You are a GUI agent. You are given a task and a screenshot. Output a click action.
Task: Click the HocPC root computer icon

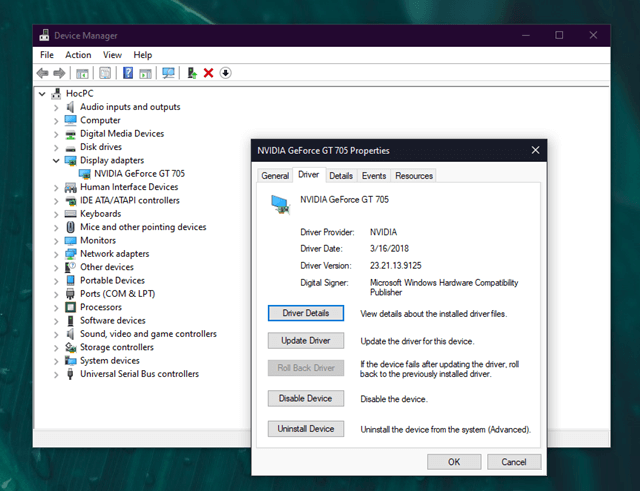(56, 93)
